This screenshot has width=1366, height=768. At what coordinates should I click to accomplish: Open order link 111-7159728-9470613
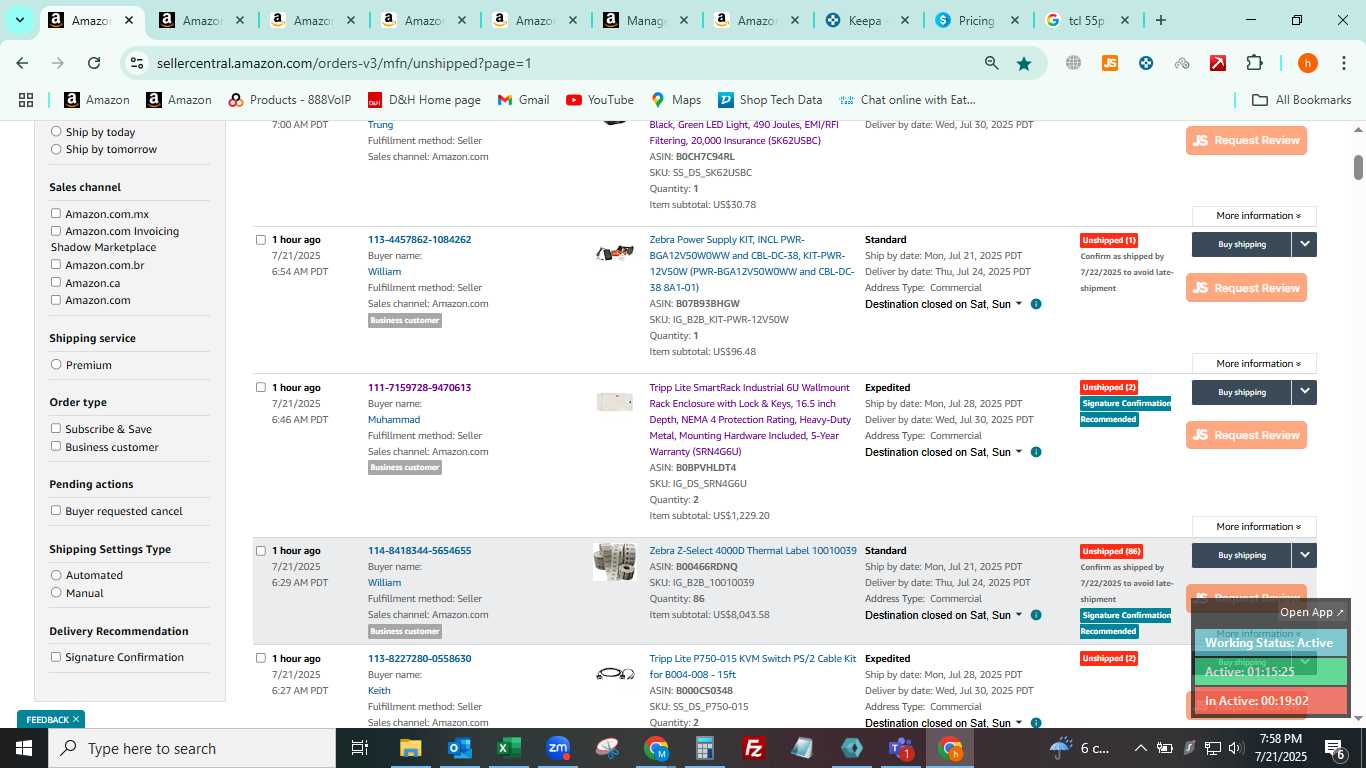point(419,388)
